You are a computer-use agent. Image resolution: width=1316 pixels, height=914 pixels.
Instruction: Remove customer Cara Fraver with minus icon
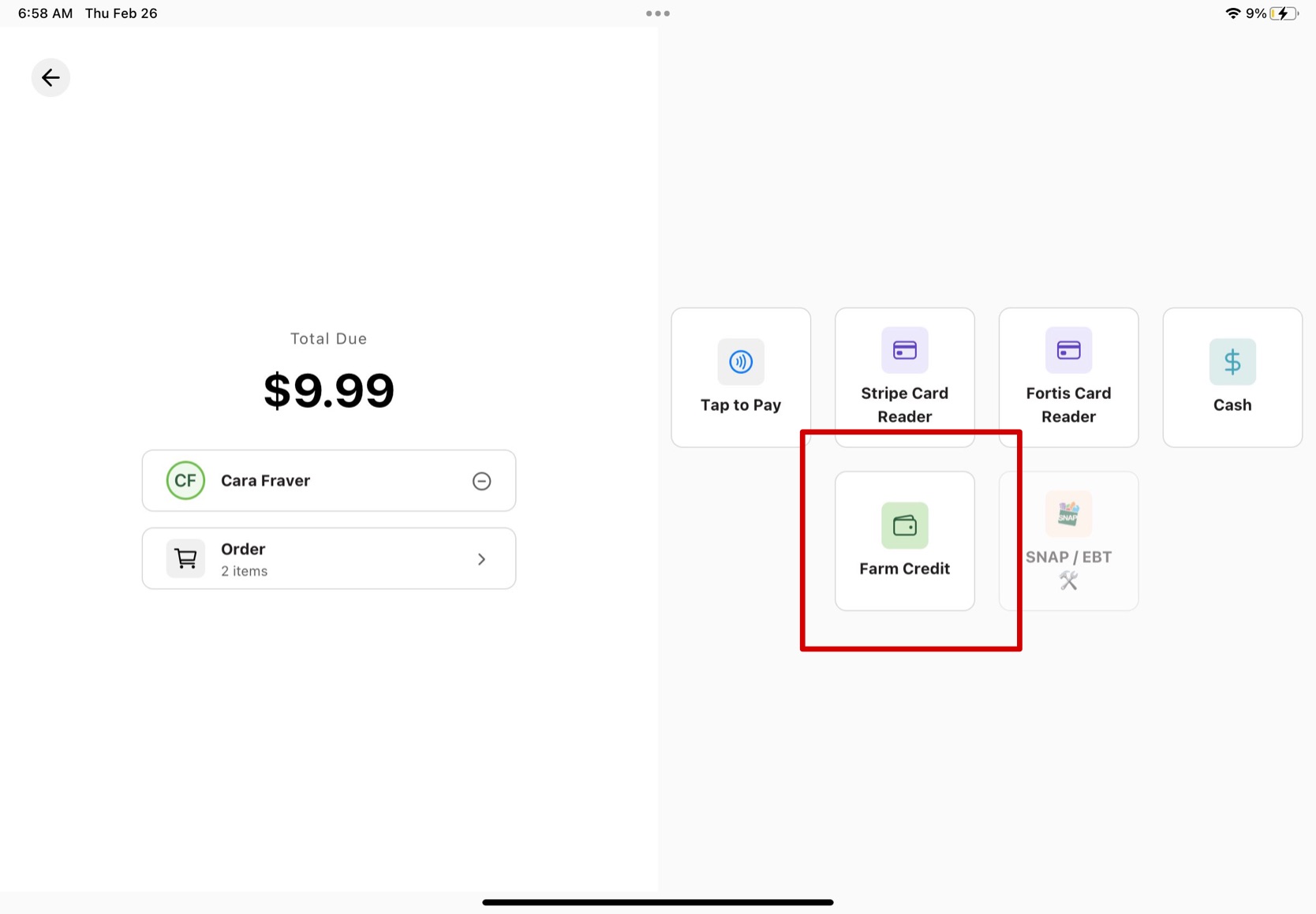click(x=481, y=481)
